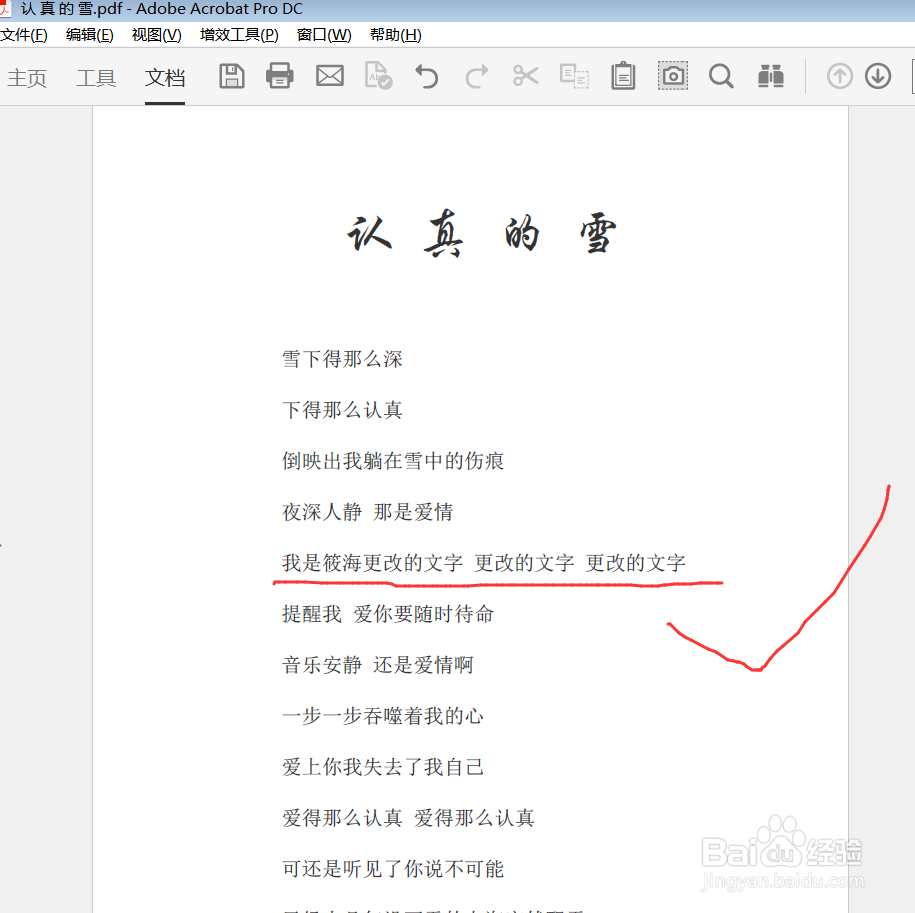Go to next page down arrow
The width and height of the screenshot is (915, 913).
click(878, 76)
